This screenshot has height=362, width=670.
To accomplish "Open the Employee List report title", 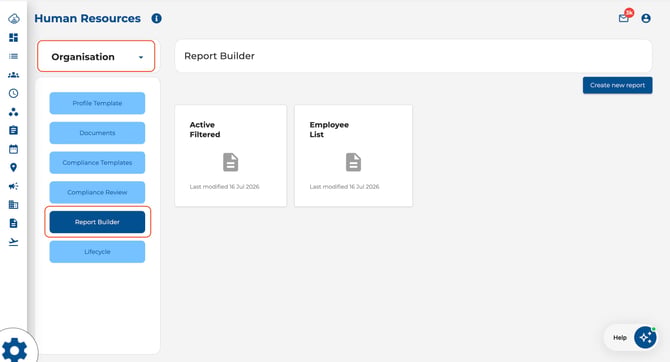I will (329, 129).
